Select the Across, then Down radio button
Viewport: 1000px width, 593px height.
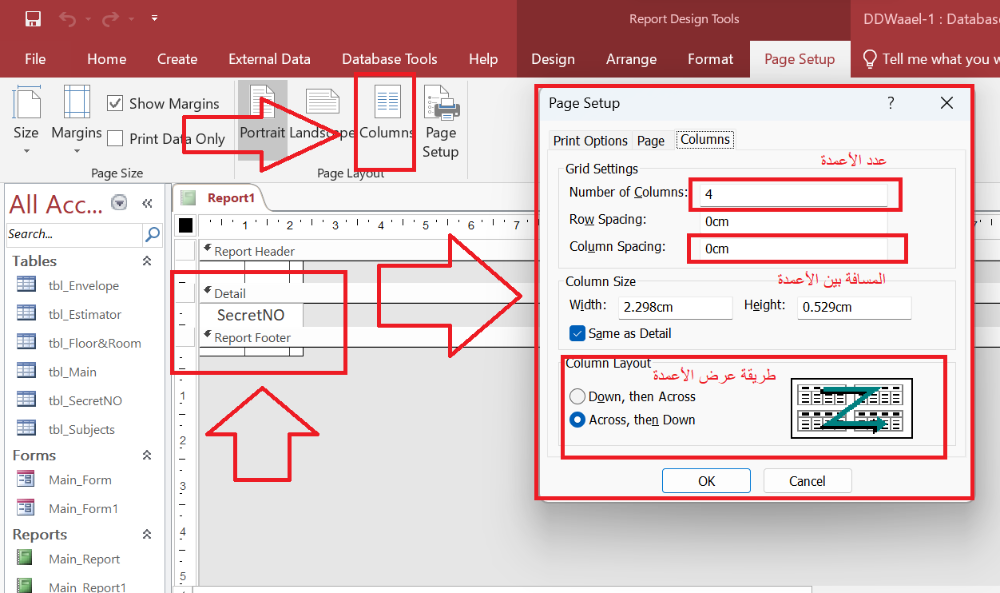(x=577, y=420)
